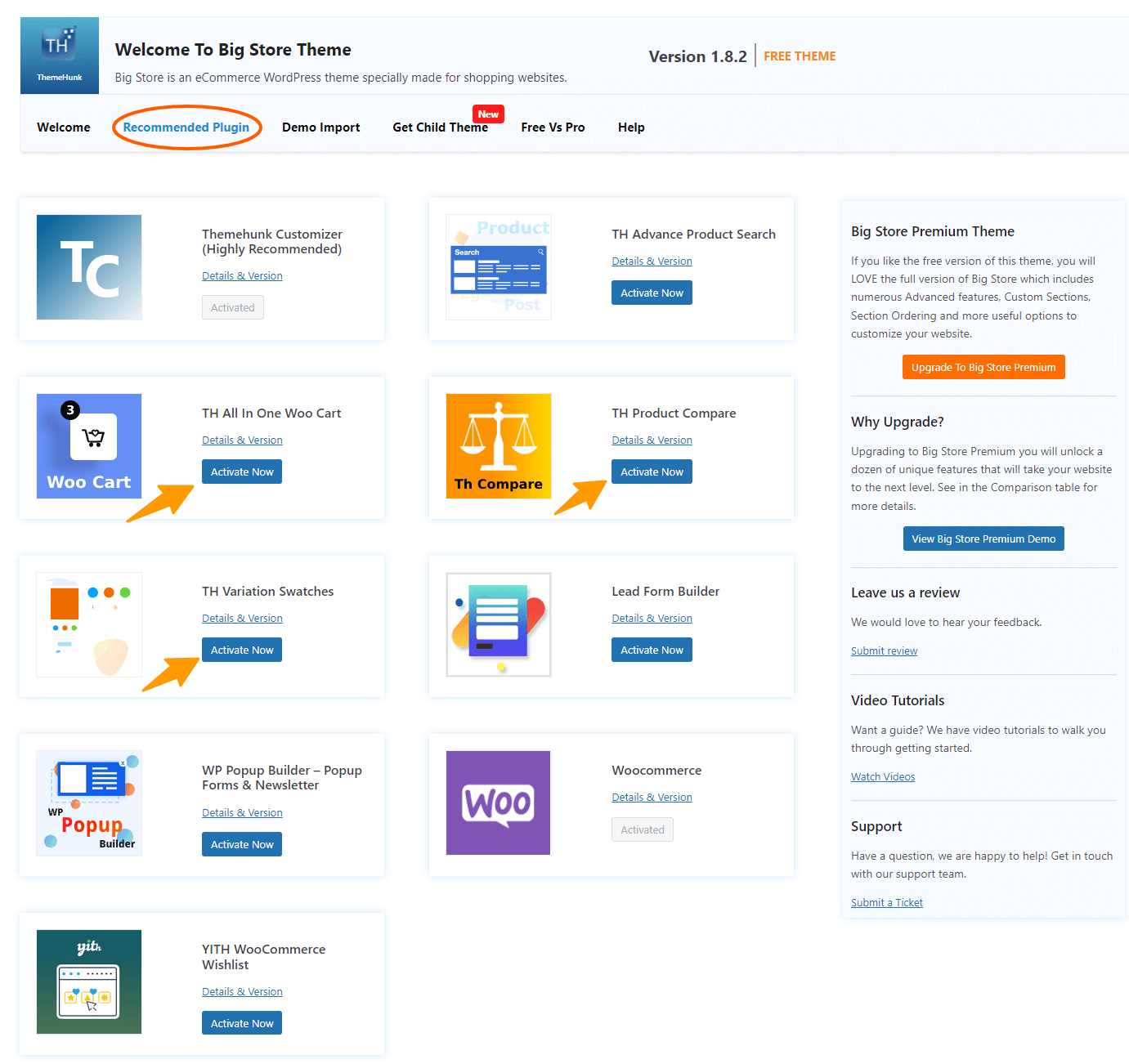
Task: Click Welcome To Big Store Theme heading
Action: click(x=233, y=50)
